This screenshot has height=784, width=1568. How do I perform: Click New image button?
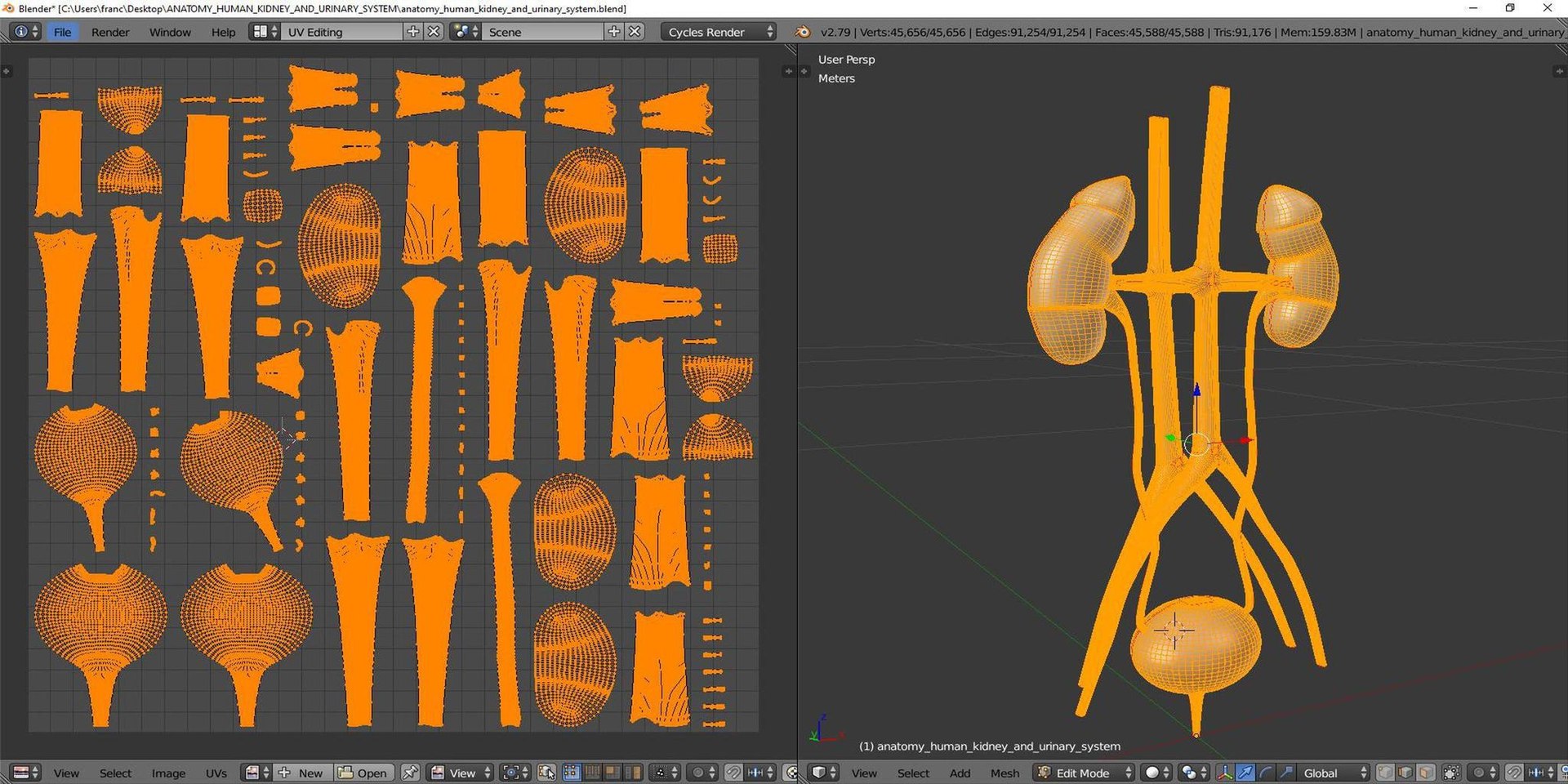coord(301,773)
